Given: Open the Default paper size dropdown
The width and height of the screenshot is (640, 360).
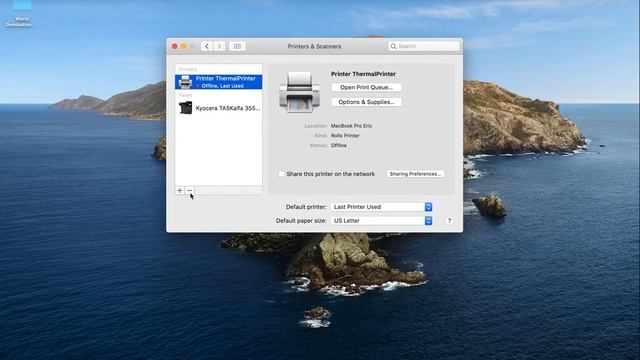Looking at the screenshot, I should click(x=381, y=221).
